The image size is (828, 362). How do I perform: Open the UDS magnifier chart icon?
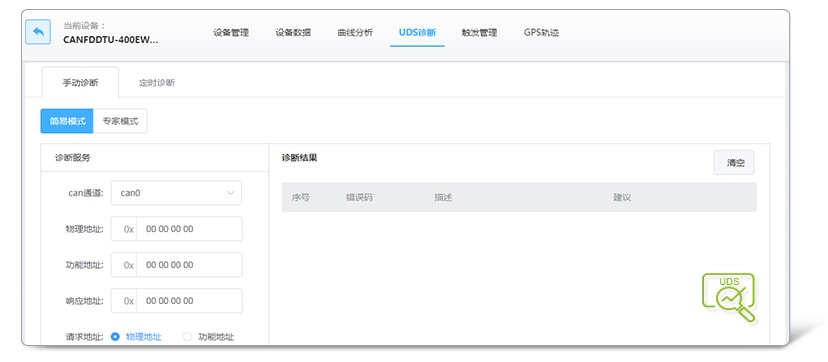(x=729, y=297)
